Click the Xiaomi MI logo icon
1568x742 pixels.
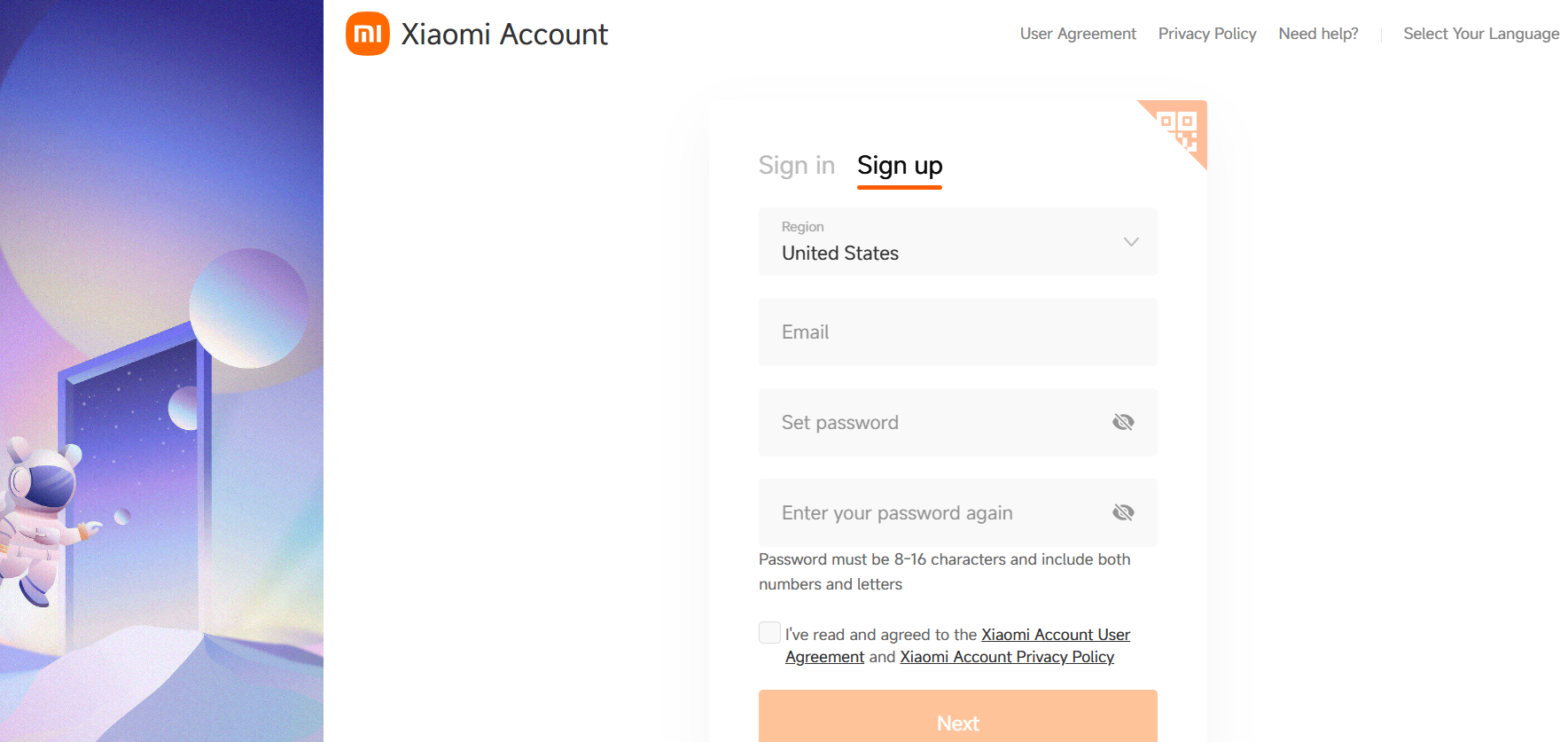[367, 34]
